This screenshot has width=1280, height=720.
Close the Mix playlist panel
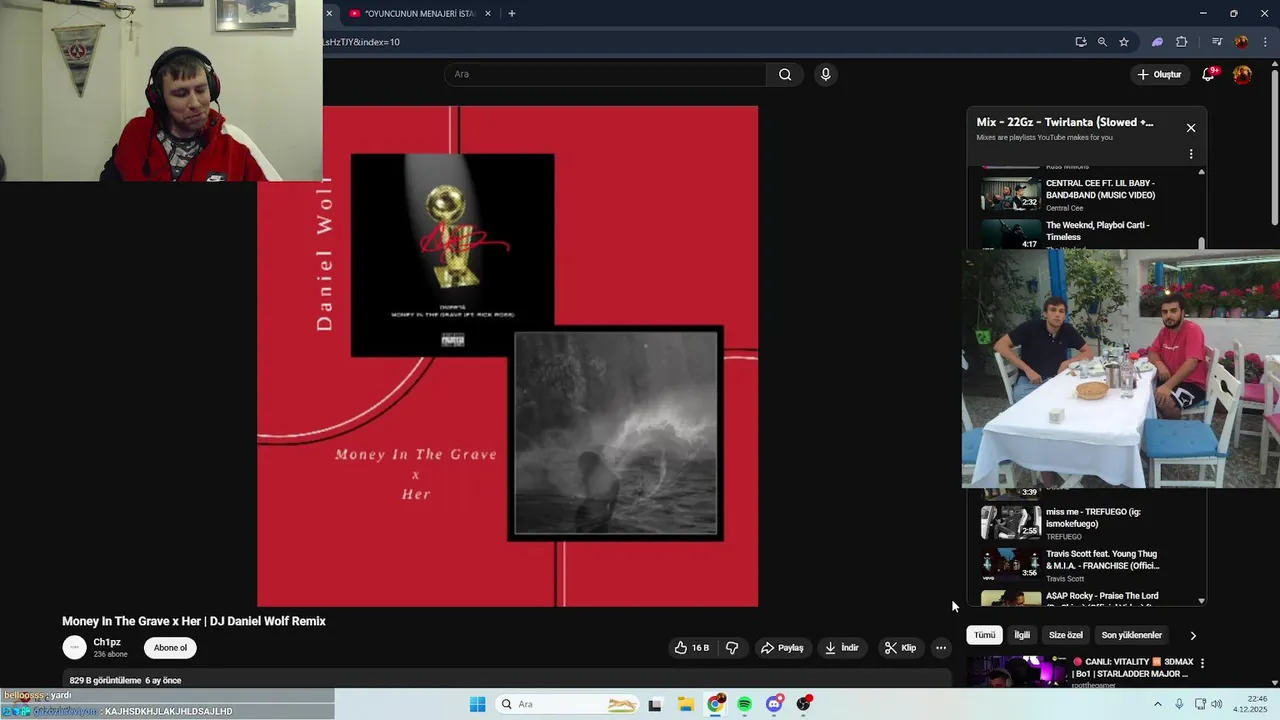1191,128
